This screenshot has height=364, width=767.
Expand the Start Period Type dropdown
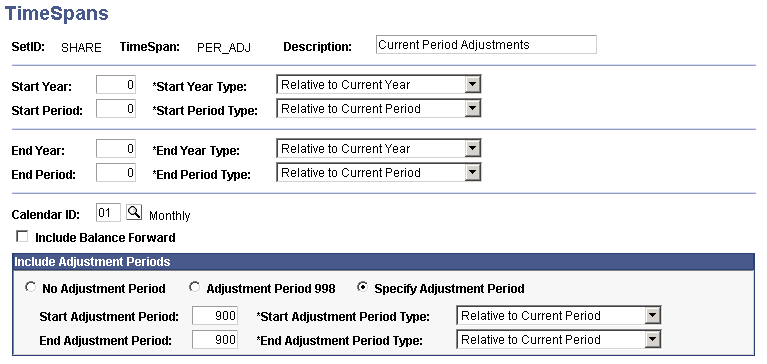[379, 109]
